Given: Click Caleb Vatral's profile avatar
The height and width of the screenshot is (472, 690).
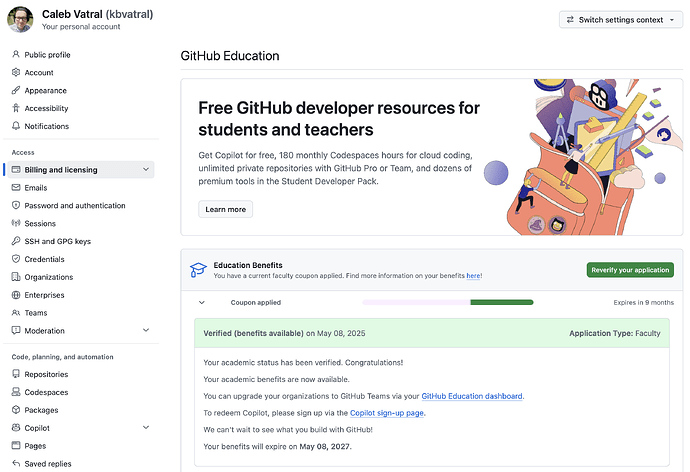Looking at the screenshot, I should pyautogui.click(x=20, y=19).
